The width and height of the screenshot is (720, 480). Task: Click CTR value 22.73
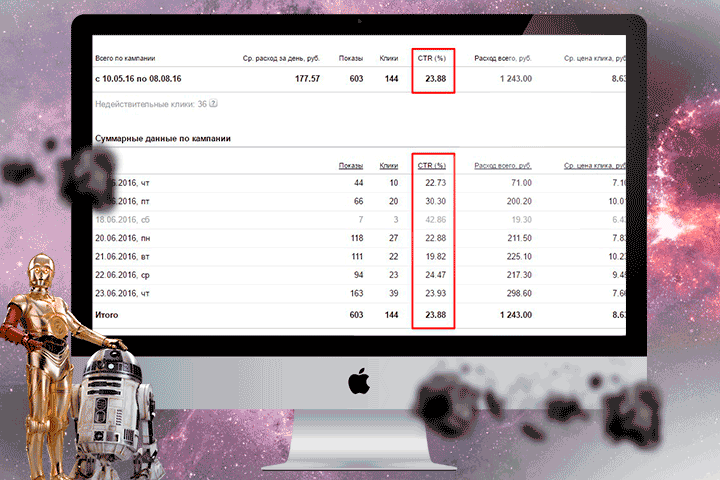pyautogui.click(x=435, y=183)
